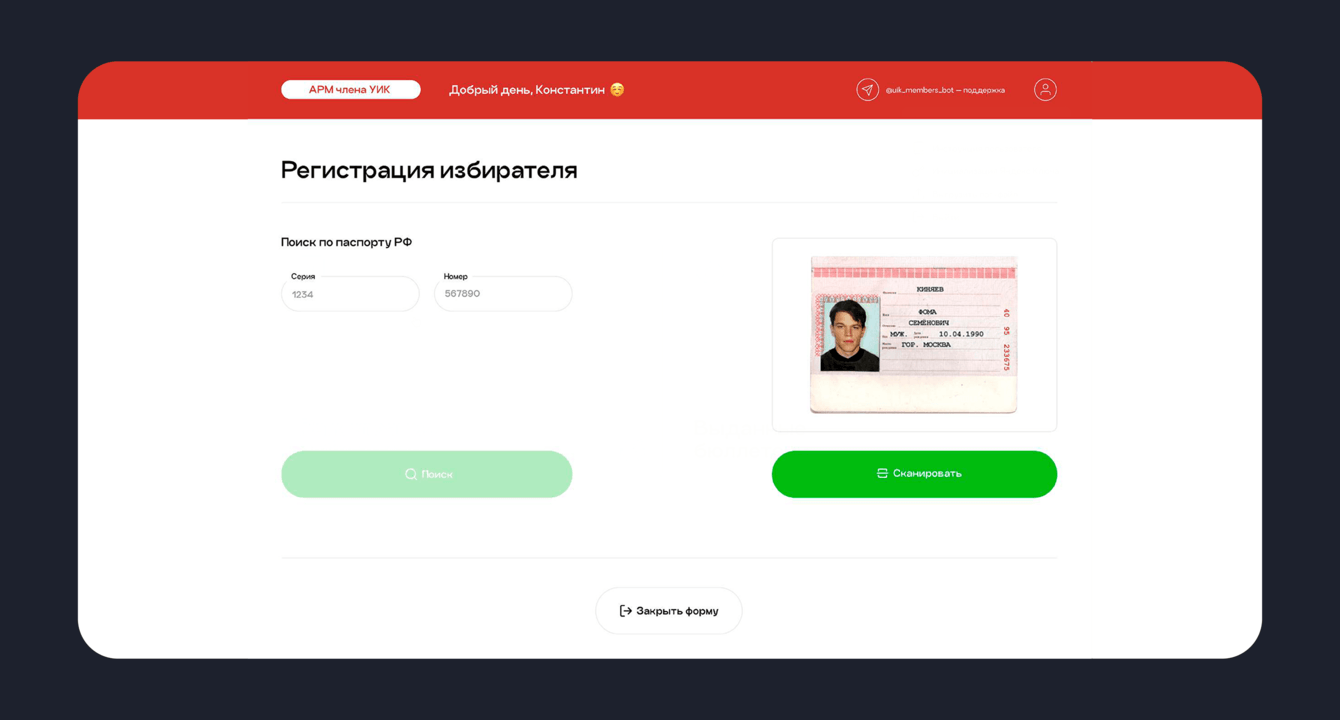Focus the Серия passport series field
Viewport: 1340px width, 720px height.
point(350,294)
